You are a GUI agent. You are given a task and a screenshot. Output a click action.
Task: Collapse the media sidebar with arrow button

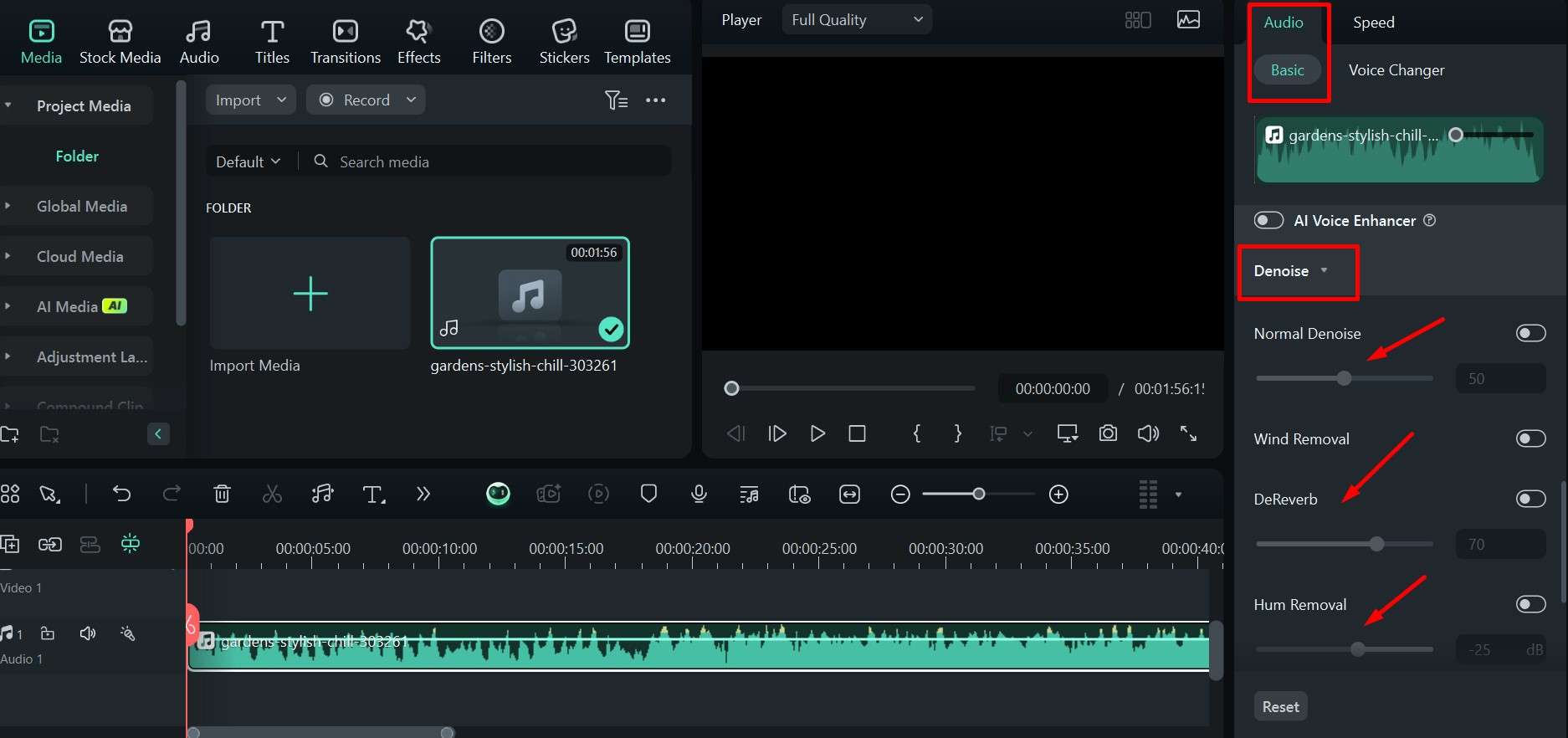tap(158, 433)
